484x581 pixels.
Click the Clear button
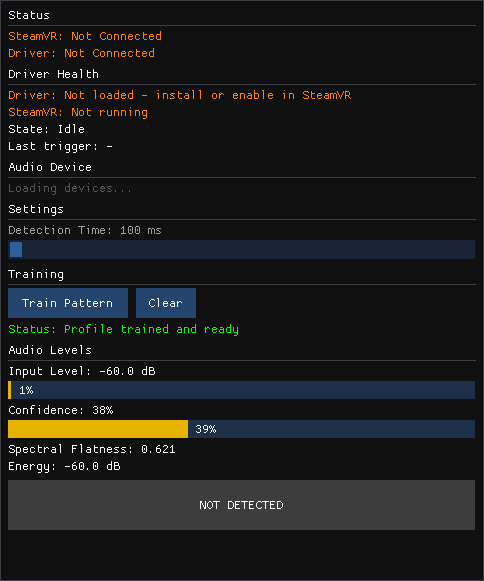click(x=166, y=303)
